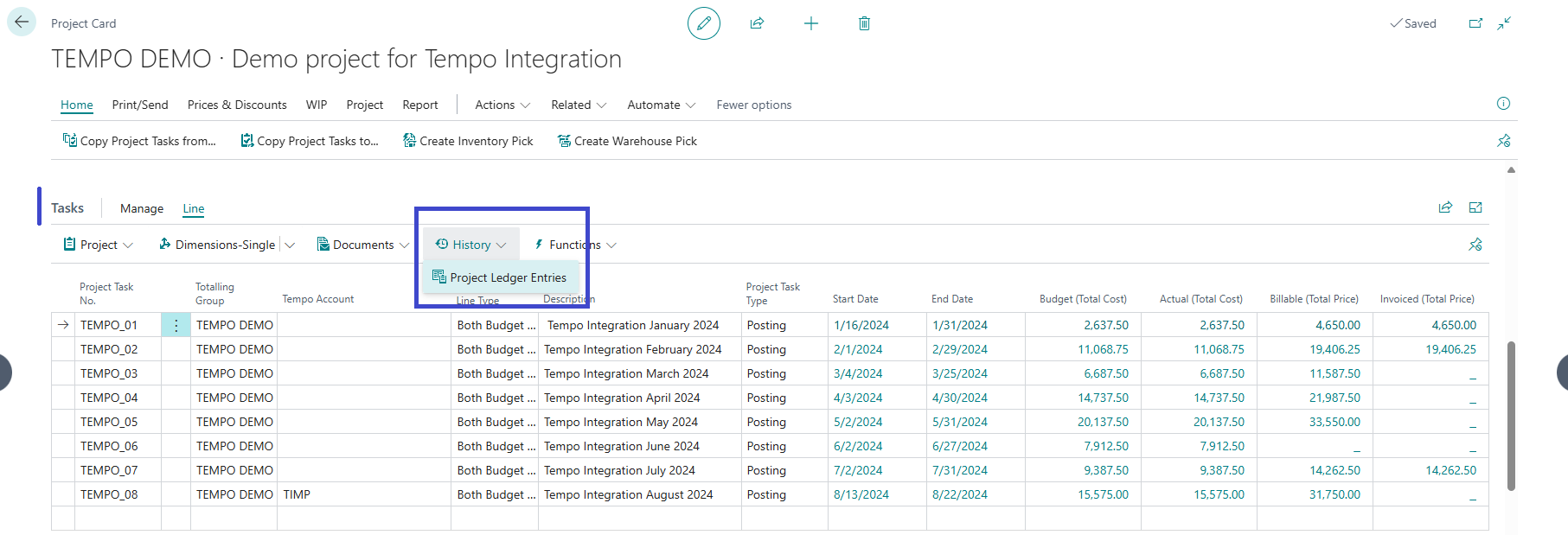Expand the Actions dropdown menu
The image size is (1568, 535).
click(x=502, y=105)
